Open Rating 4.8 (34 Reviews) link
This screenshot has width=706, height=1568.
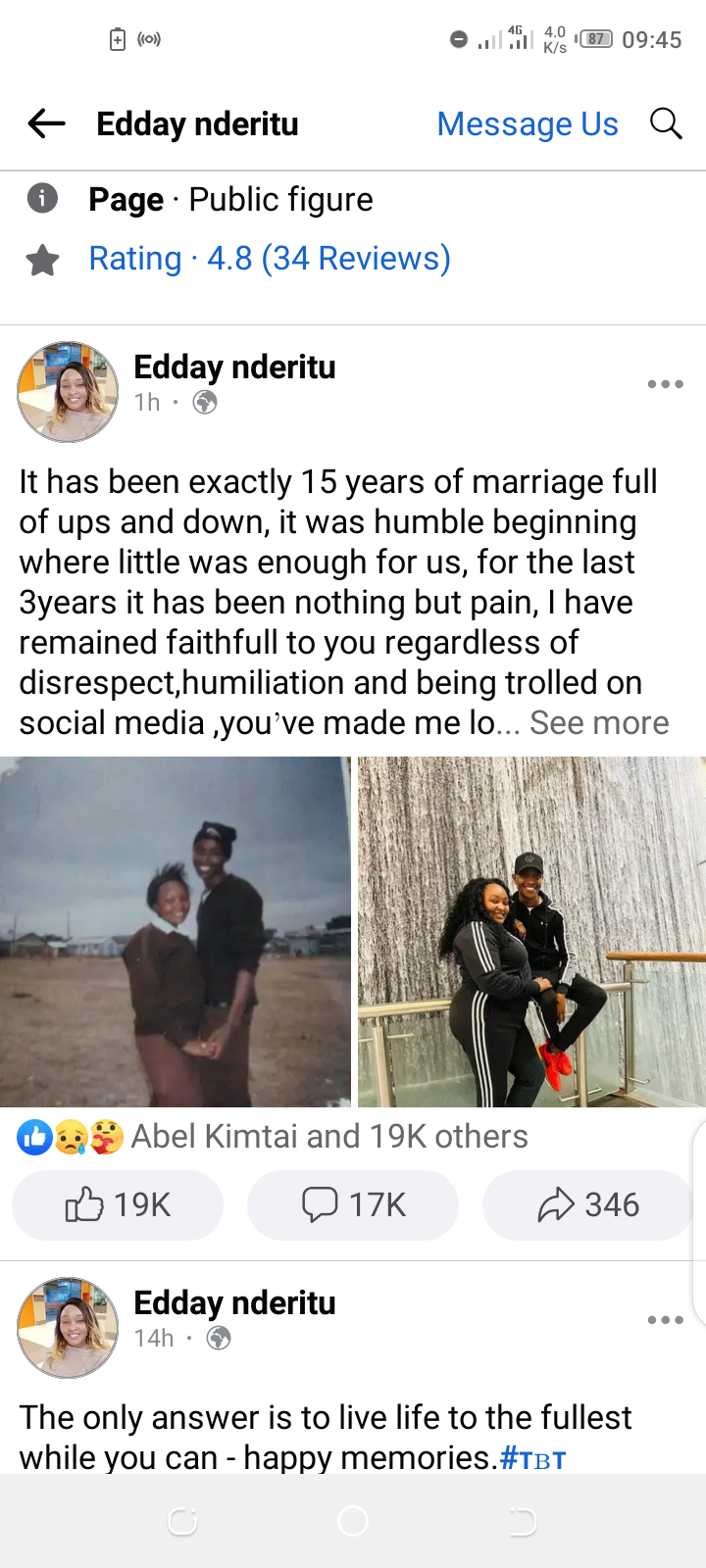tap(270, 259)
